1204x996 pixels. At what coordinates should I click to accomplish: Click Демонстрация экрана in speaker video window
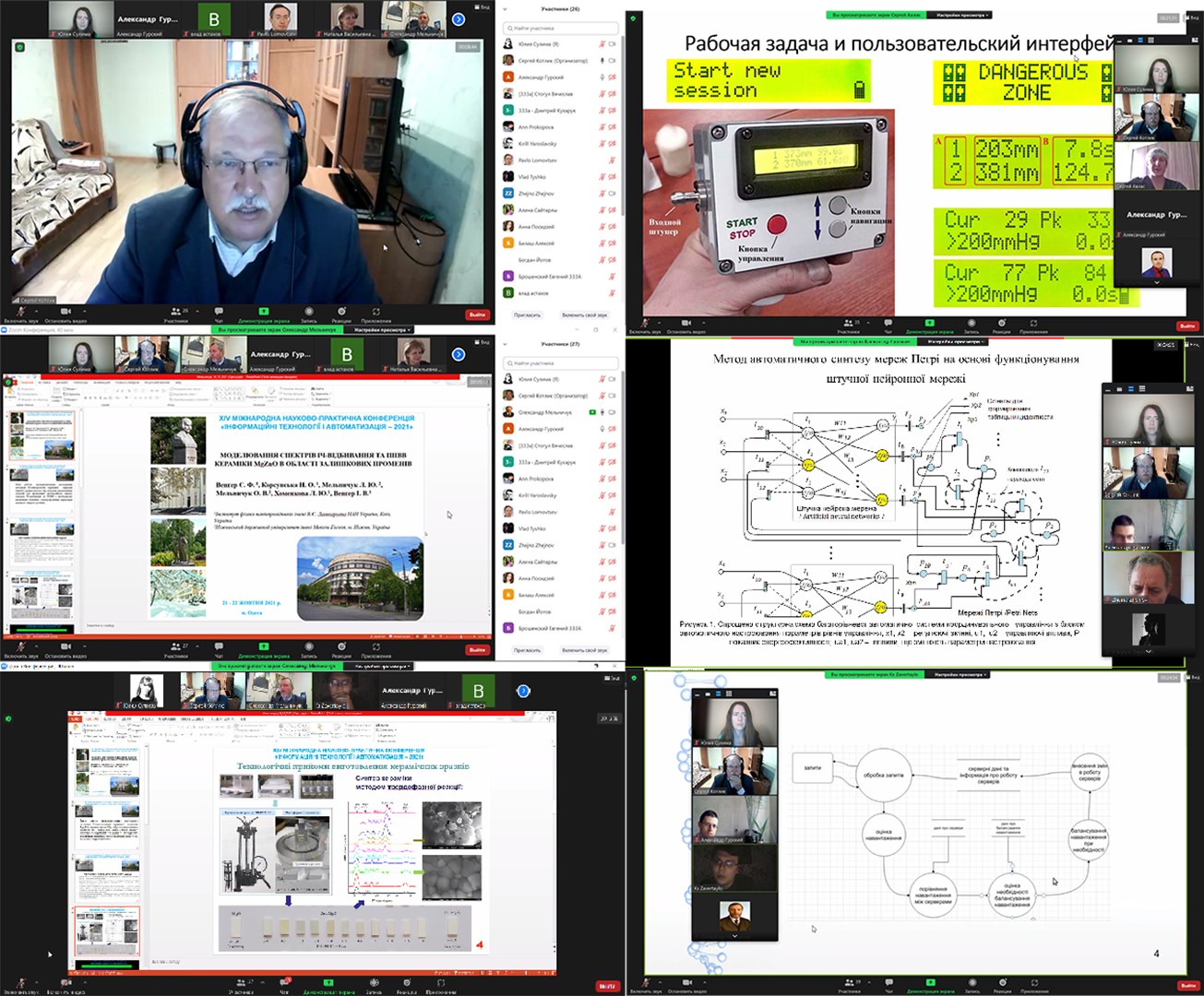[264, 314]
